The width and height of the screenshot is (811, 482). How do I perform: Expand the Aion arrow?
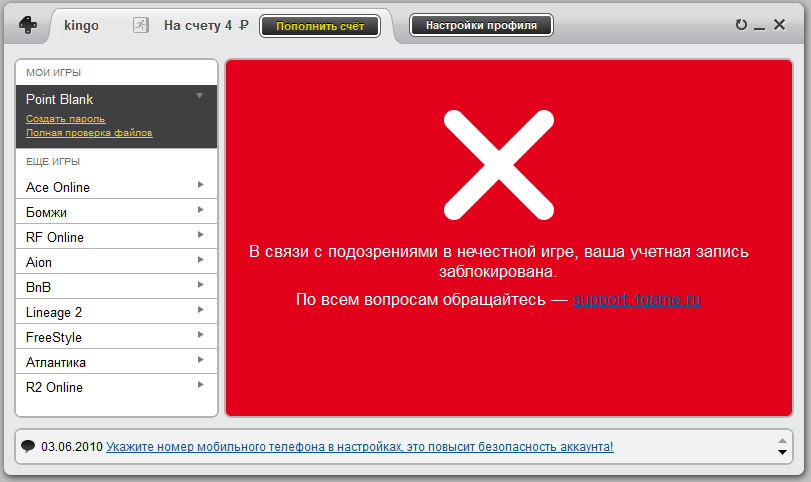point(201,260)
